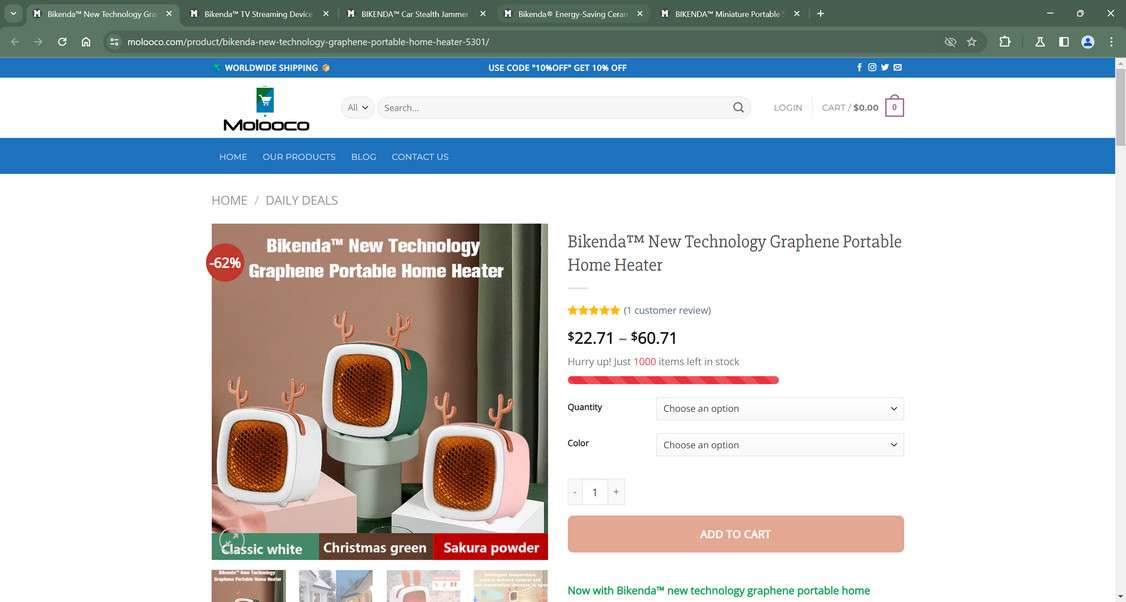This screenshot has width=1126, height=602.
Task: Open Molooco Instagram icon
Action: coord(872,68)
